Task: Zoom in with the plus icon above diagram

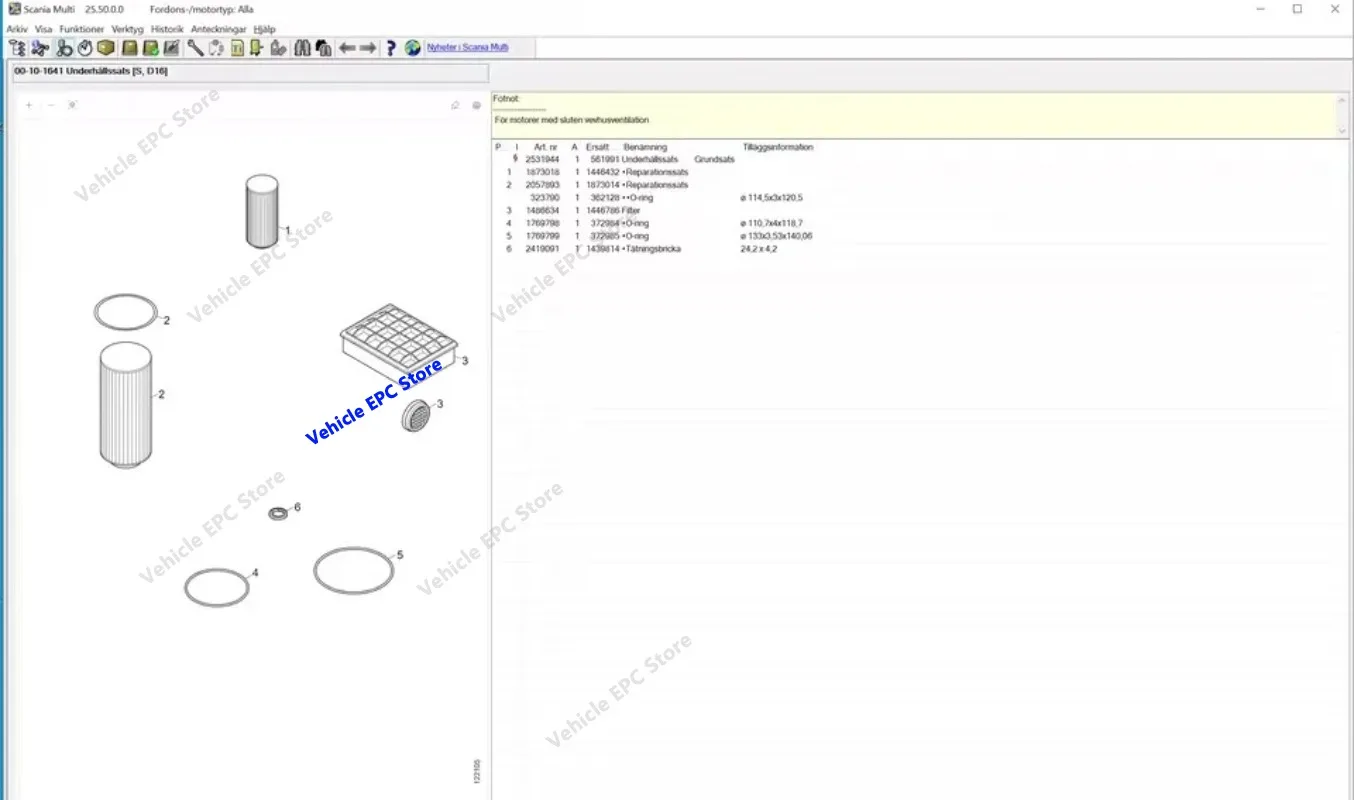Action: point(29,105)
